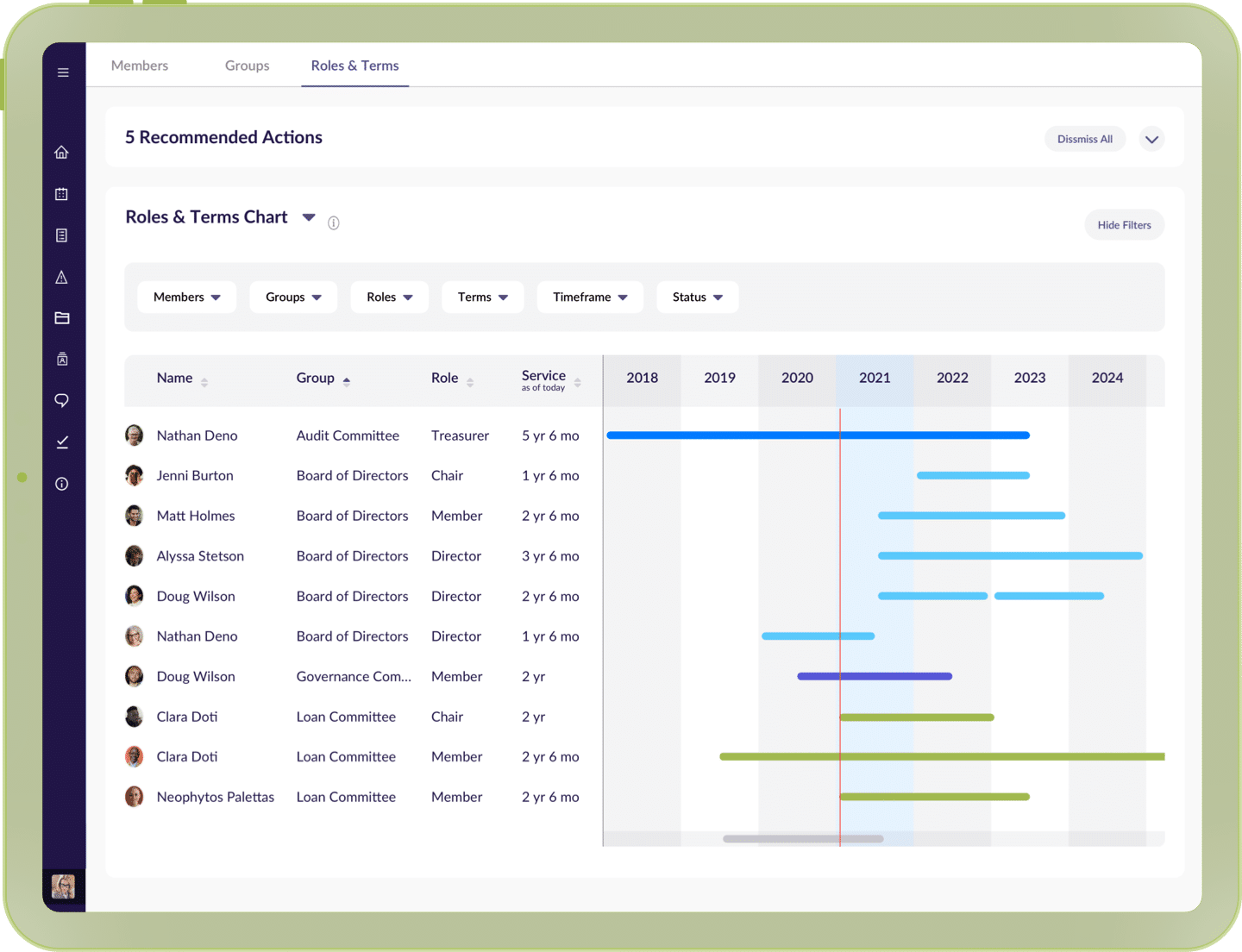
Task: Open the calendar icon in sidebar
Action: pos(62,194)
